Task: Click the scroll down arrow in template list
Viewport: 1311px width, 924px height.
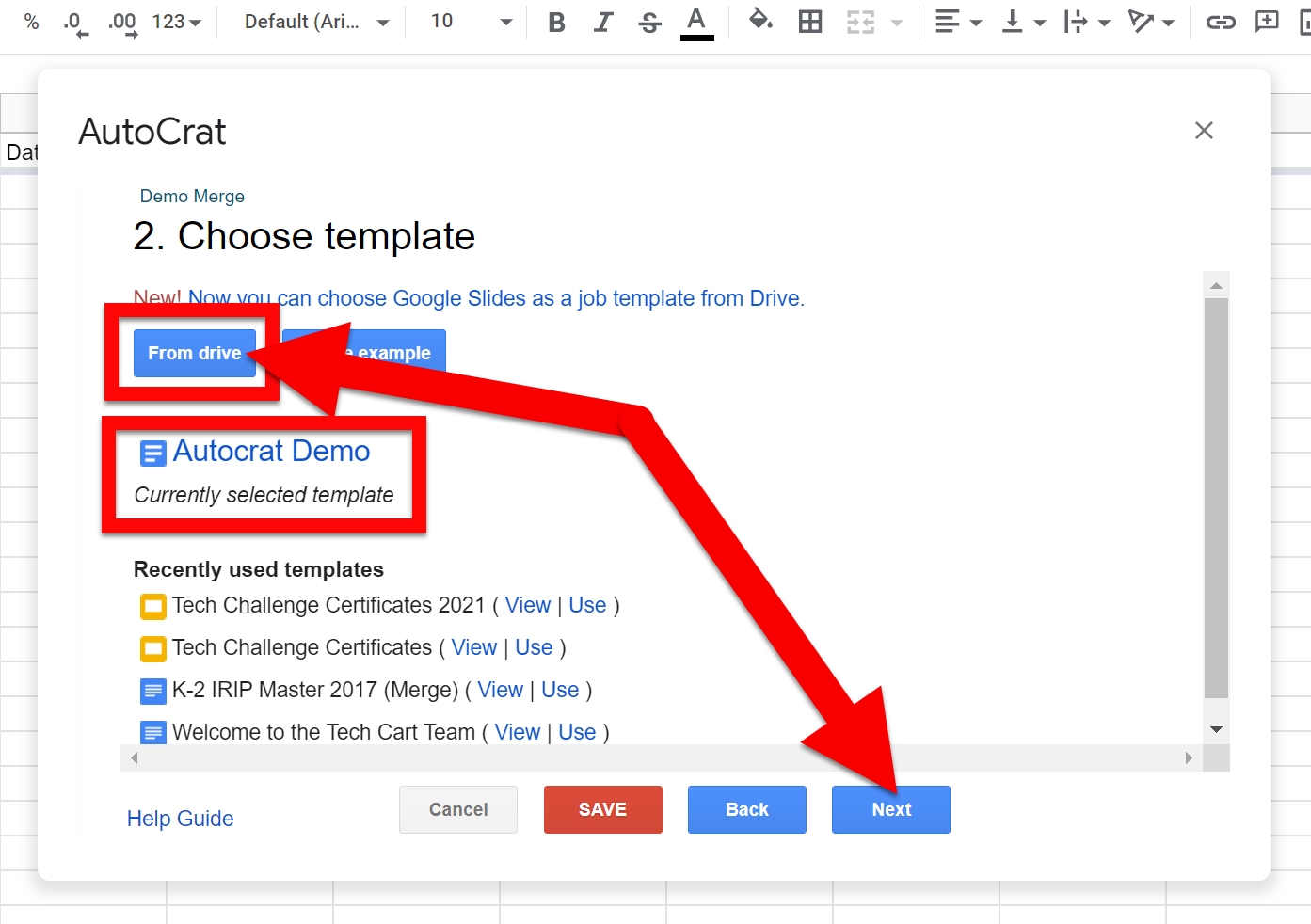Action: tap(1217, 729)
